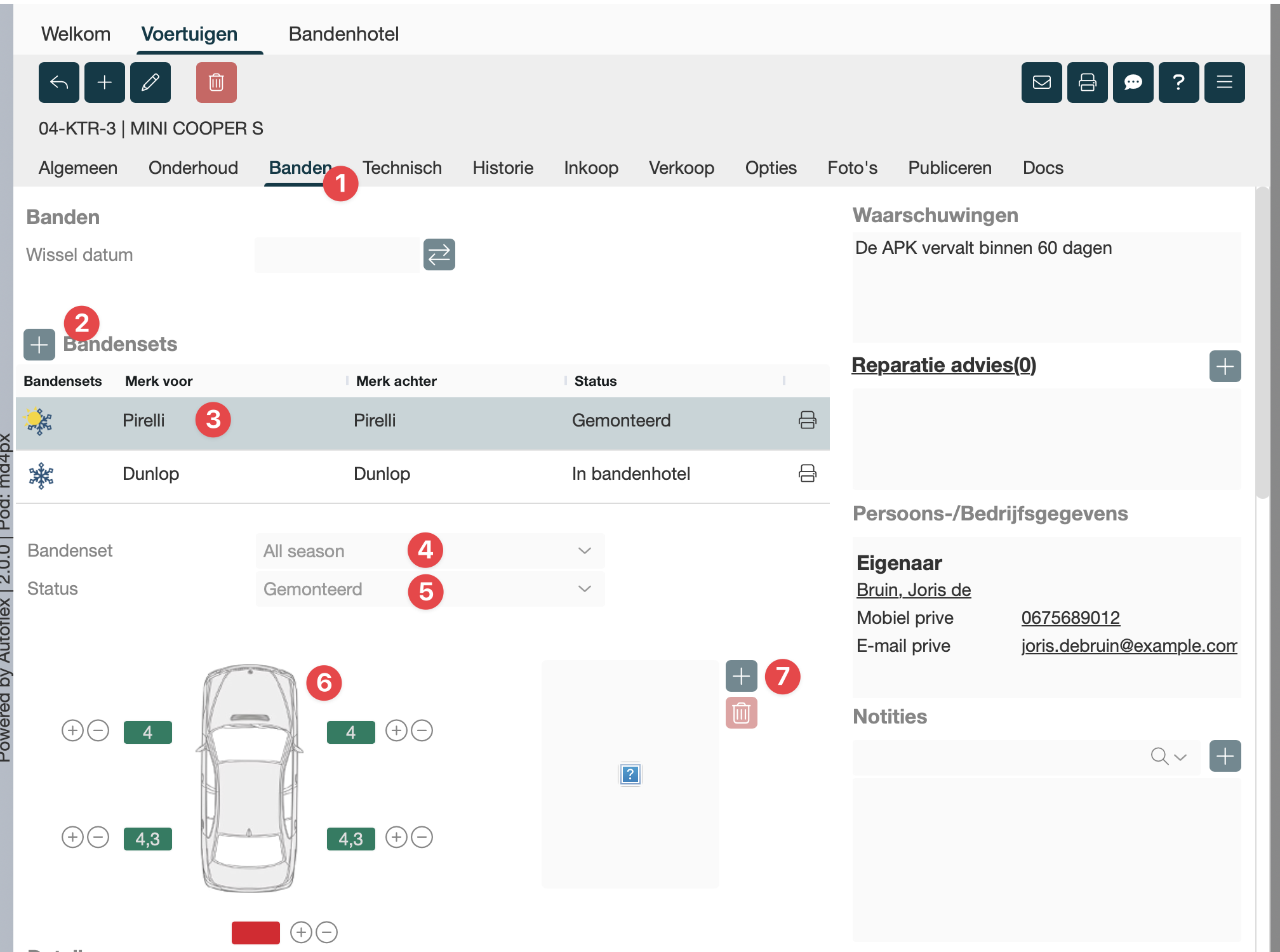Click the swap arrows next to Wissel datum
This screenshot has height=952, width=1280.
(x=439, y=255)
